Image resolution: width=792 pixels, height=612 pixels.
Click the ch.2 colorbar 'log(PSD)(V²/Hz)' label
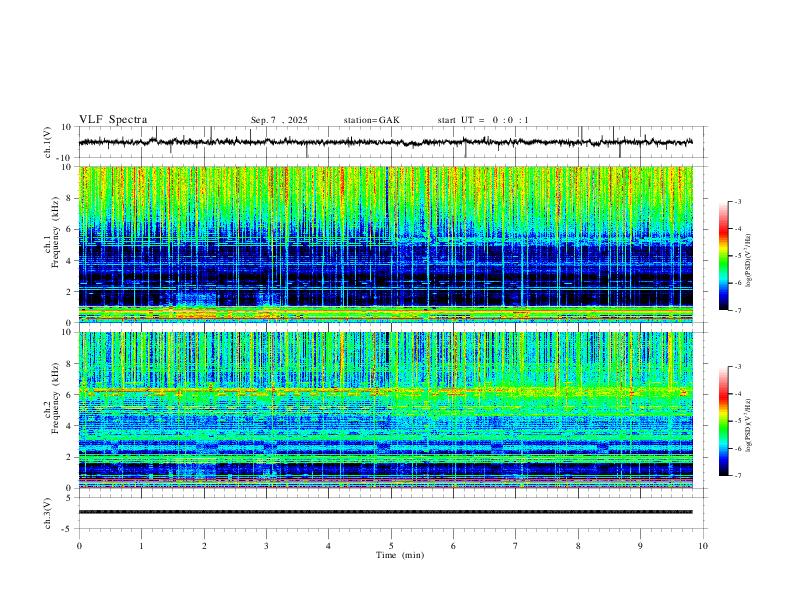tap(749, 425)
